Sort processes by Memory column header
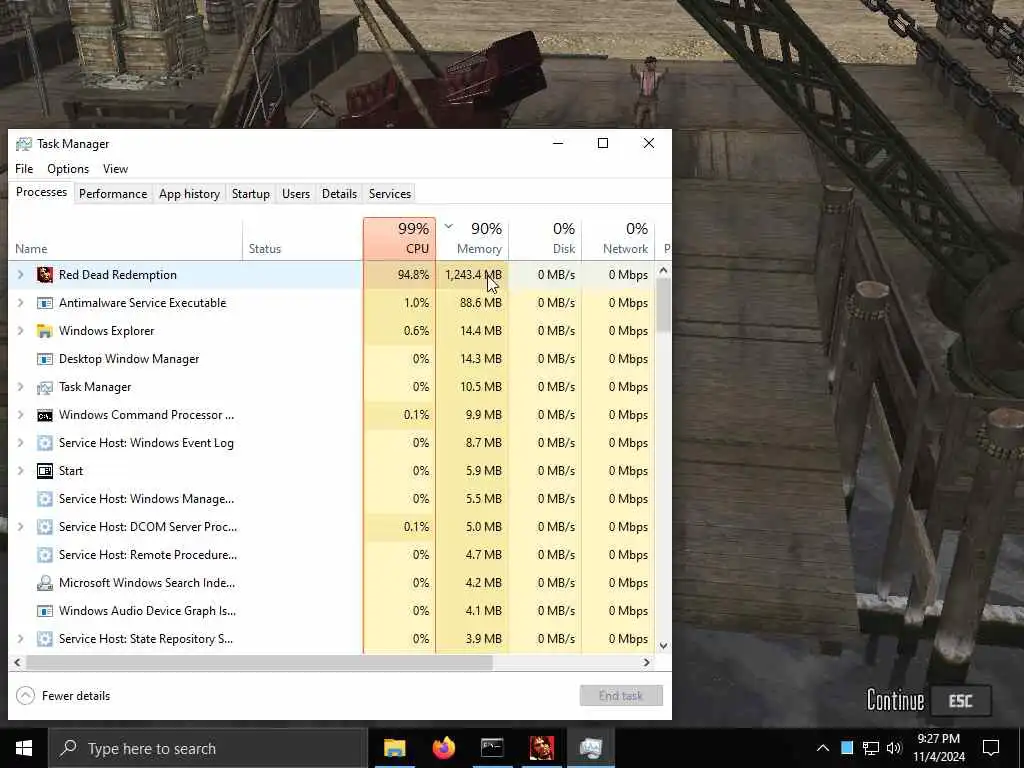Screen dimensions: 1024x768 pyautogui.click(x=473, y=238)
